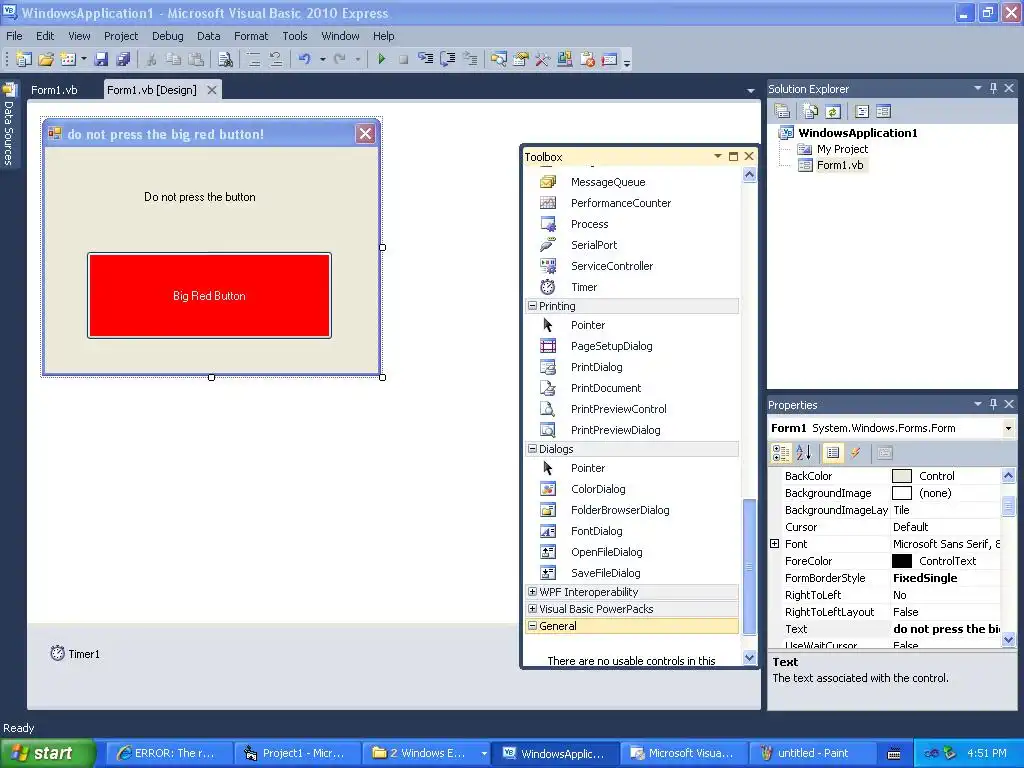Viewport: 1024px width, 768px height.
Task: Click the Step Into toolbar icon
Action: (426, 59)
